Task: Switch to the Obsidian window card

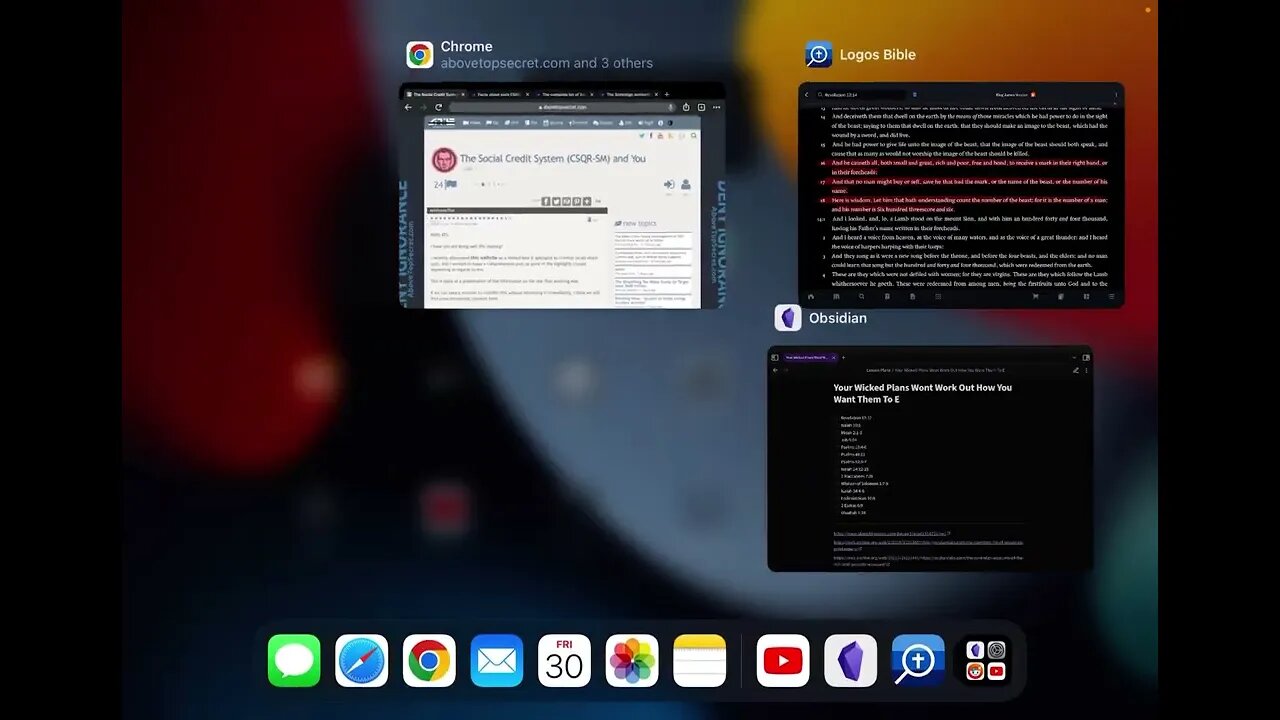Action: tap(930, 459)
